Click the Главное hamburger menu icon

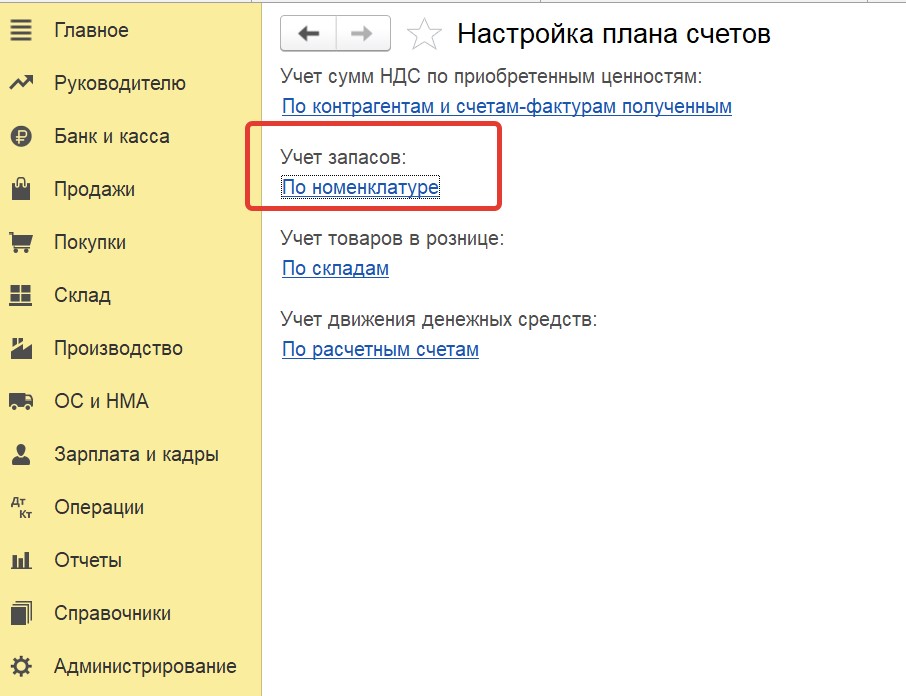click(21, 30)
